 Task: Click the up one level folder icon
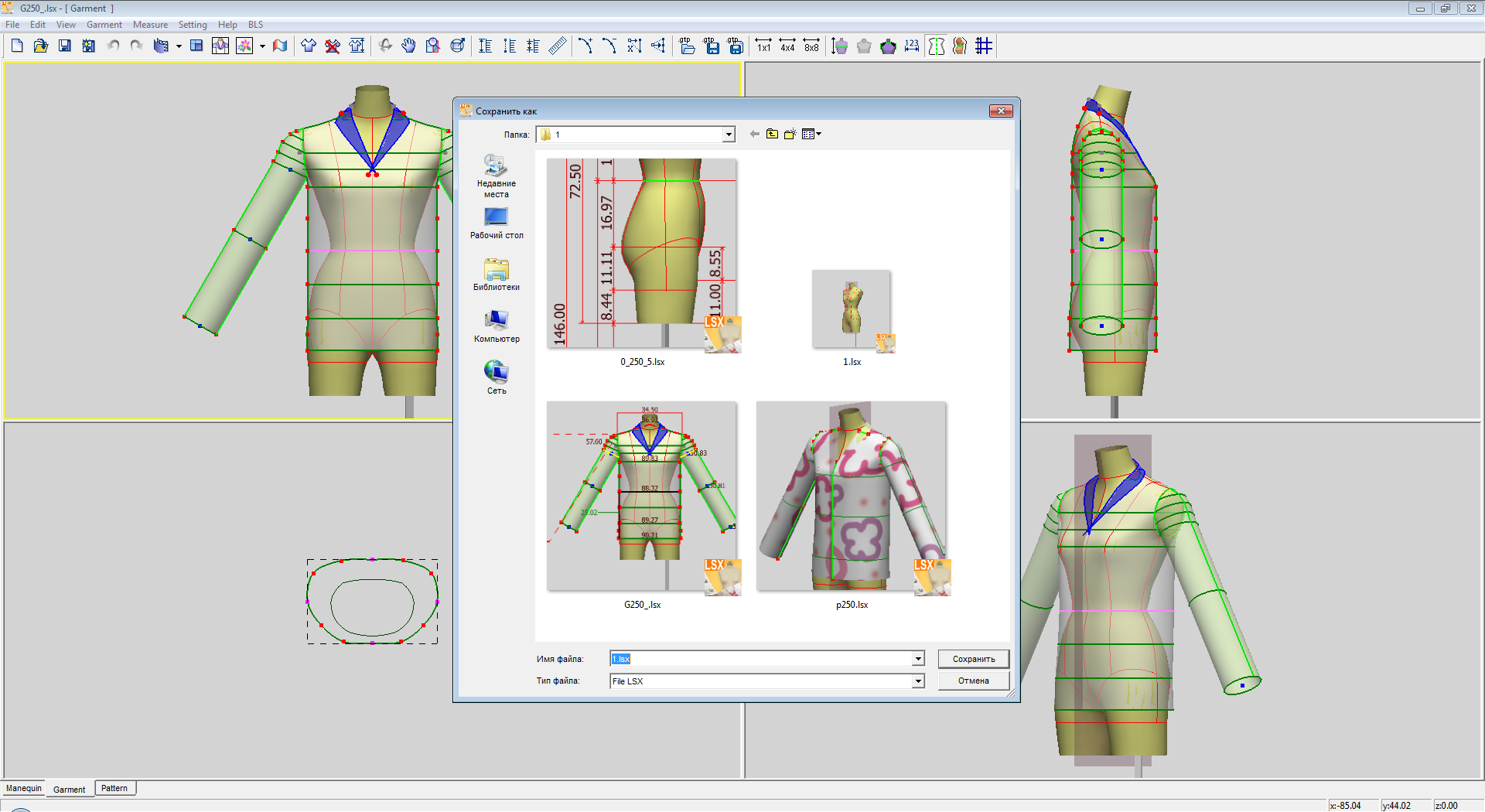coord(772,135)
